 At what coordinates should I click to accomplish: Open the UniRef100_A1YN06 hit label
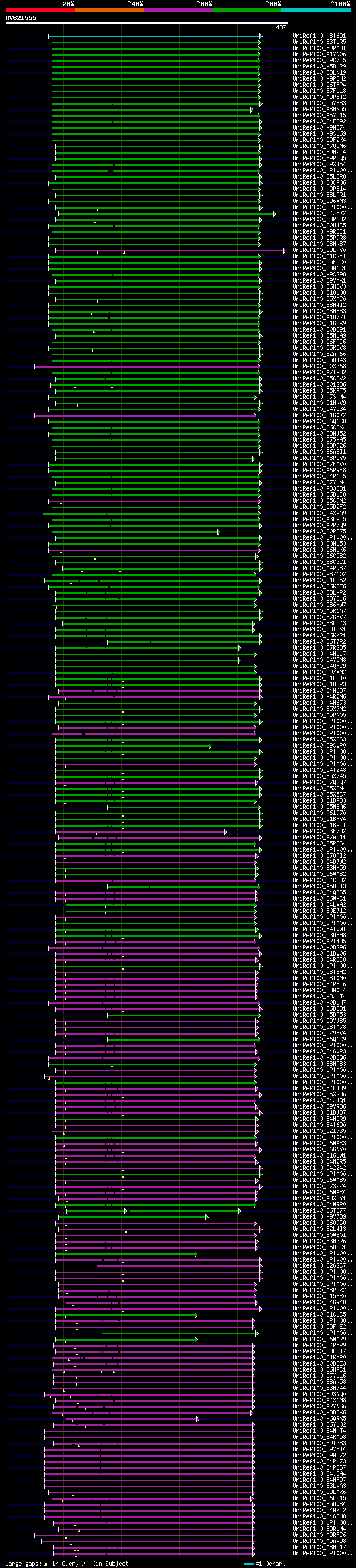pos(319,54)
